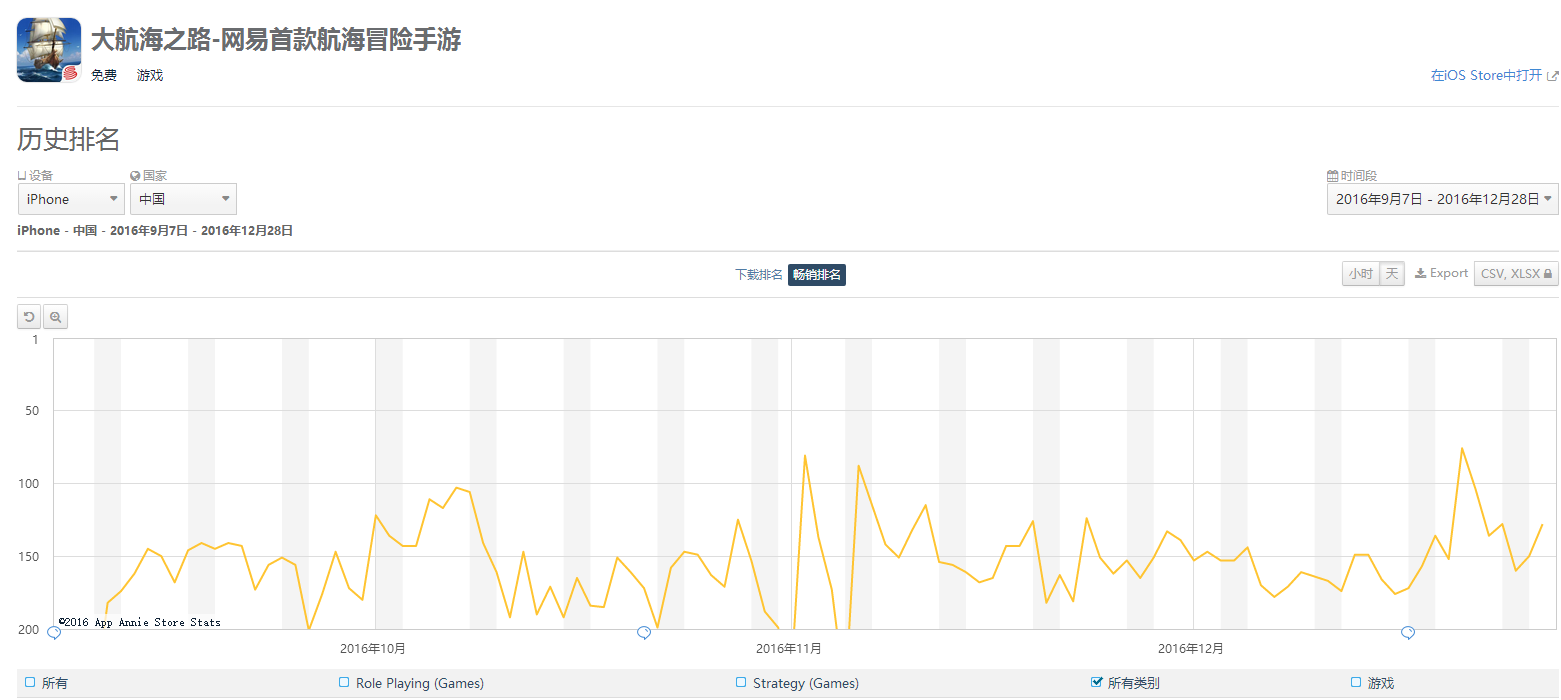Open the 在iOS Store中打开 link
Image resolution: width=1561 pixels, height=700 pixels.
(1494, 76)
